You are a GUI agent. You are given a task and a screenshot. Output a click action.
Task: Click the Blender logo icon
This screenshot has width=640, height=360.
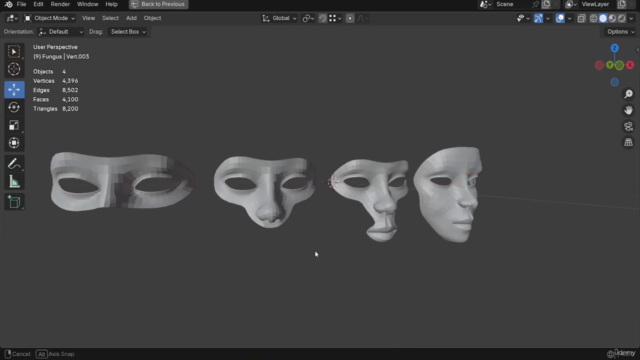tap(9, 4)
